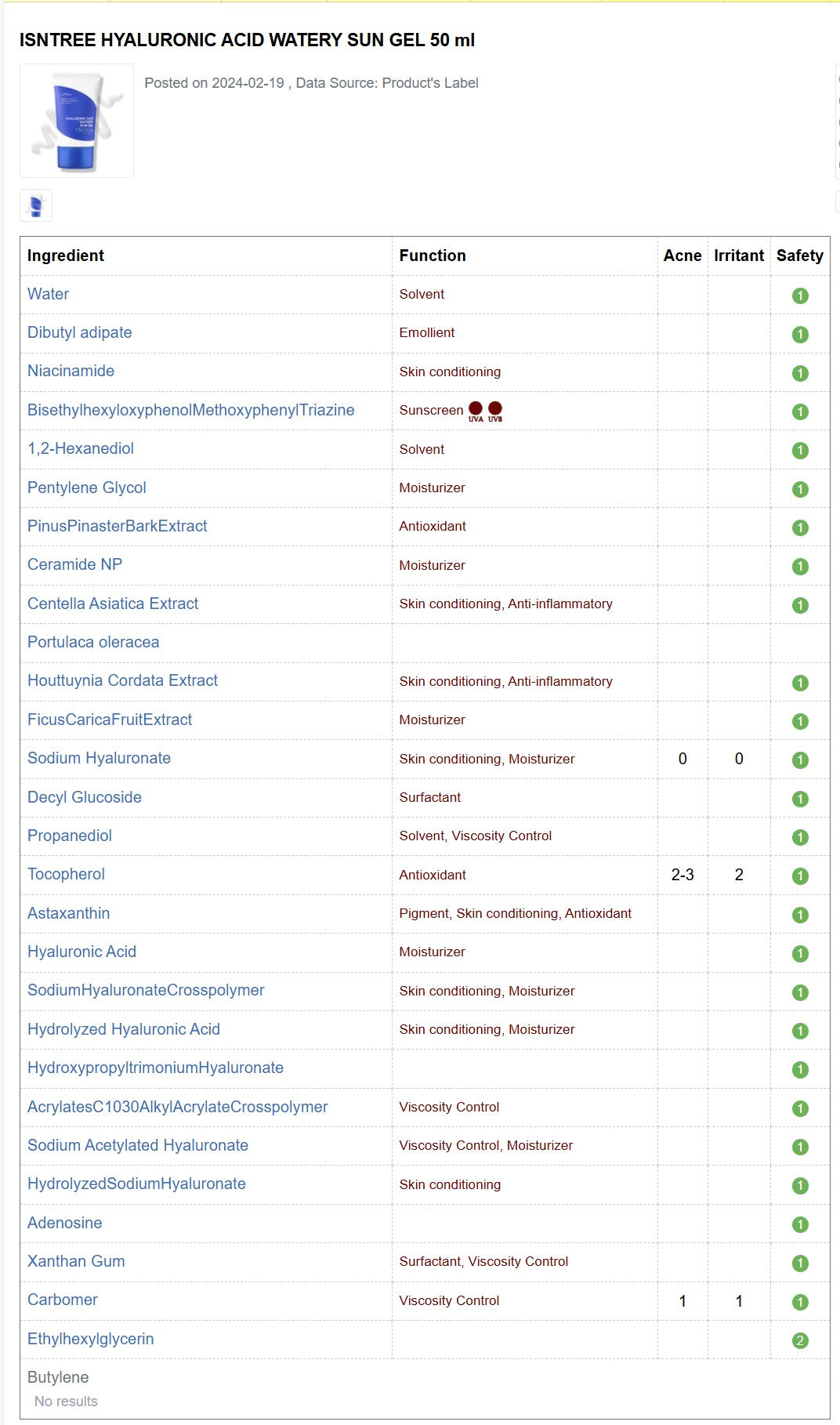
Task: Click the Dibutyl adipate link
Action: click(79, 332)
